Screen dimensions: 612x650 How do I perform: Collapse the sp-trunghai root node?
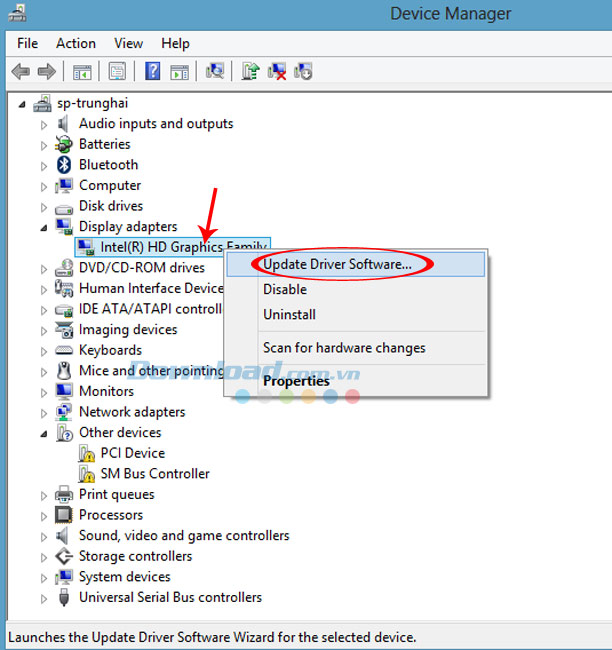point(22,104)
